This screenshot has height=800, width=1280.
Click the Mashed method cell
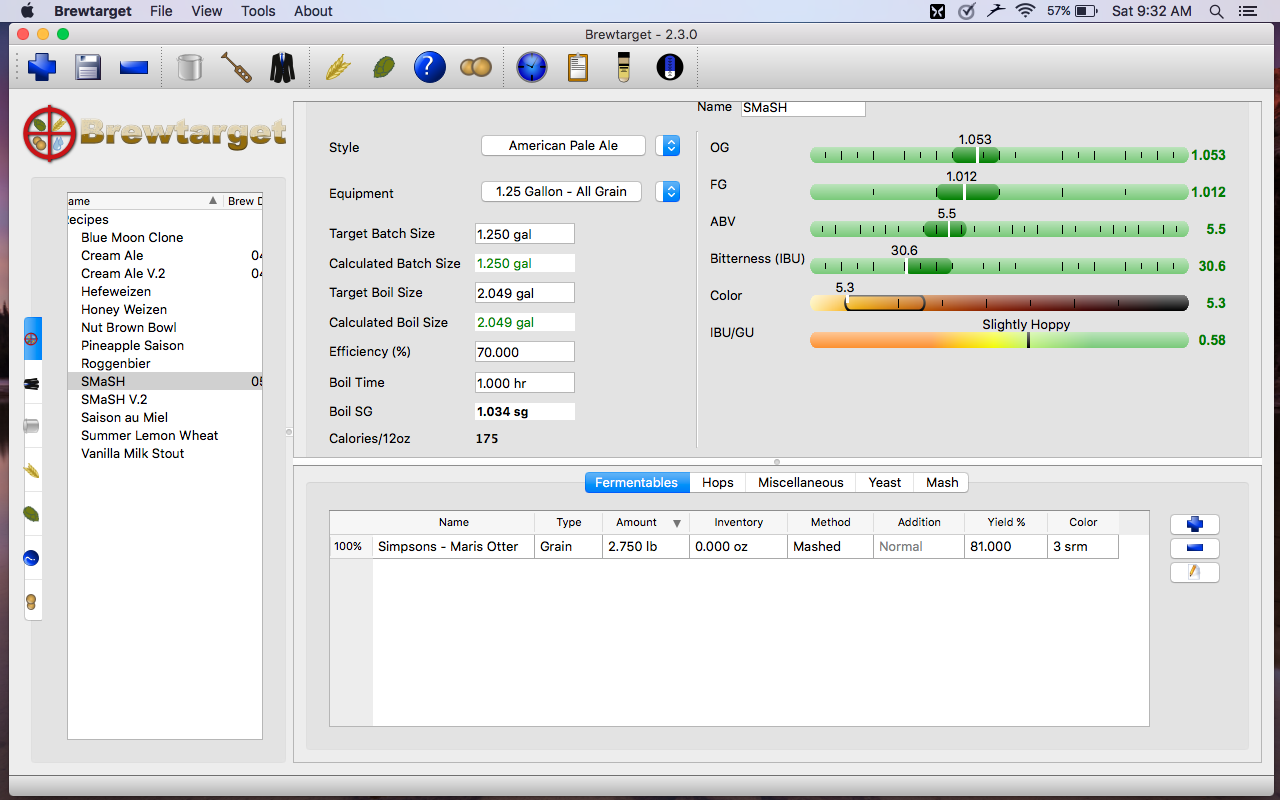[x=830, y=547]
